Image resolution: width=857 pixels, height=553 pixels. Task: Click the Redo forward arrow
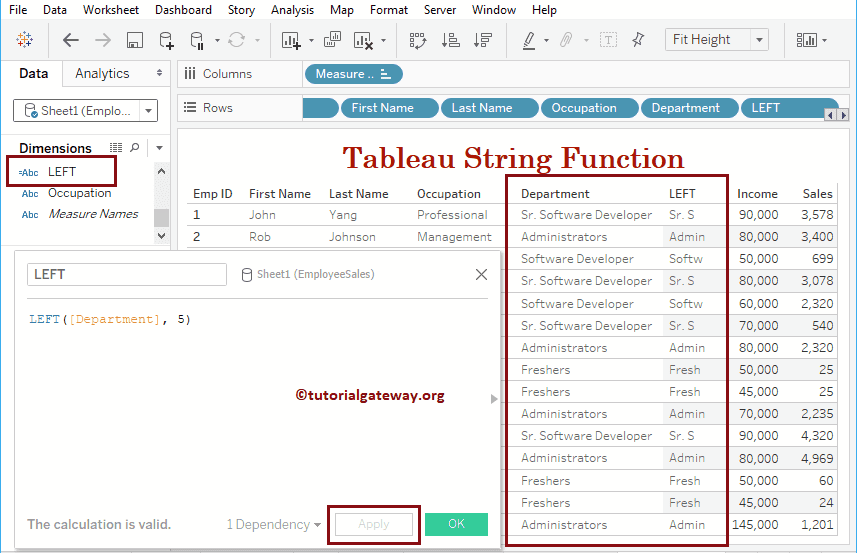(x=102, y=40)
